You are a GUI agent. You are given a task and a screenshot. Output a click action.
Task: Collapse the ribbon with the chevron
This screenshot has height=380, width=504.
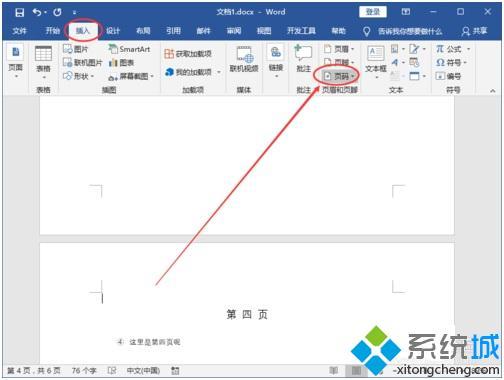493,90
